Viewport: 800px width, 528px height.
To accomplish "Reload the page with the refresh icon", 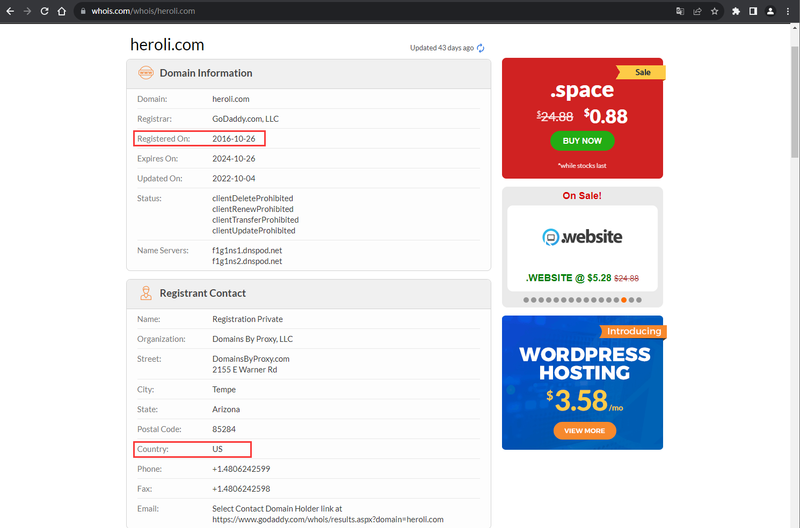I will 44,11.
